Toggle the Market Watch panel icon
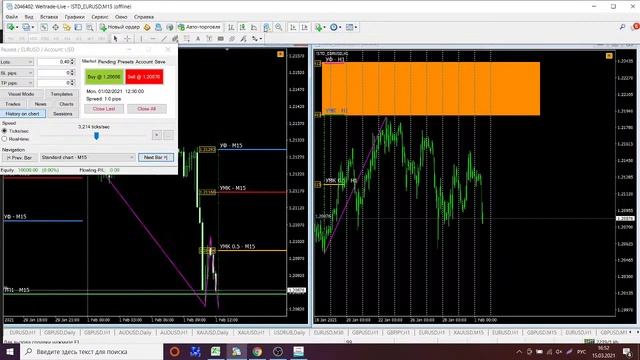This screenshot has width=640, height=360. (44, 27)
